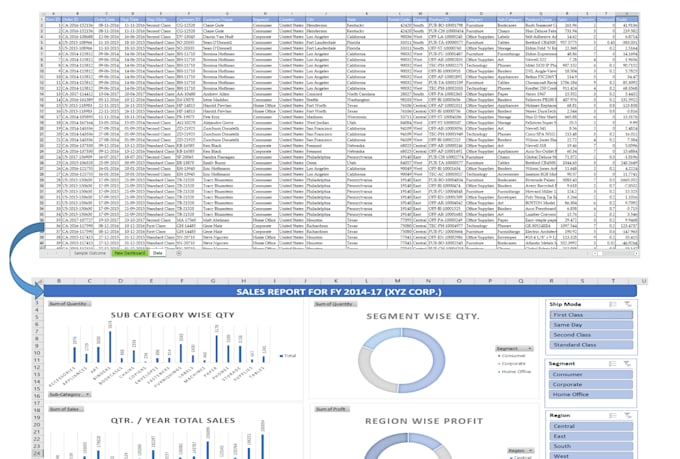The height and width of the screenshot is (459, 680).
Task: Open Segment field dropdown beside donut chart
Action: pos(514,349)
